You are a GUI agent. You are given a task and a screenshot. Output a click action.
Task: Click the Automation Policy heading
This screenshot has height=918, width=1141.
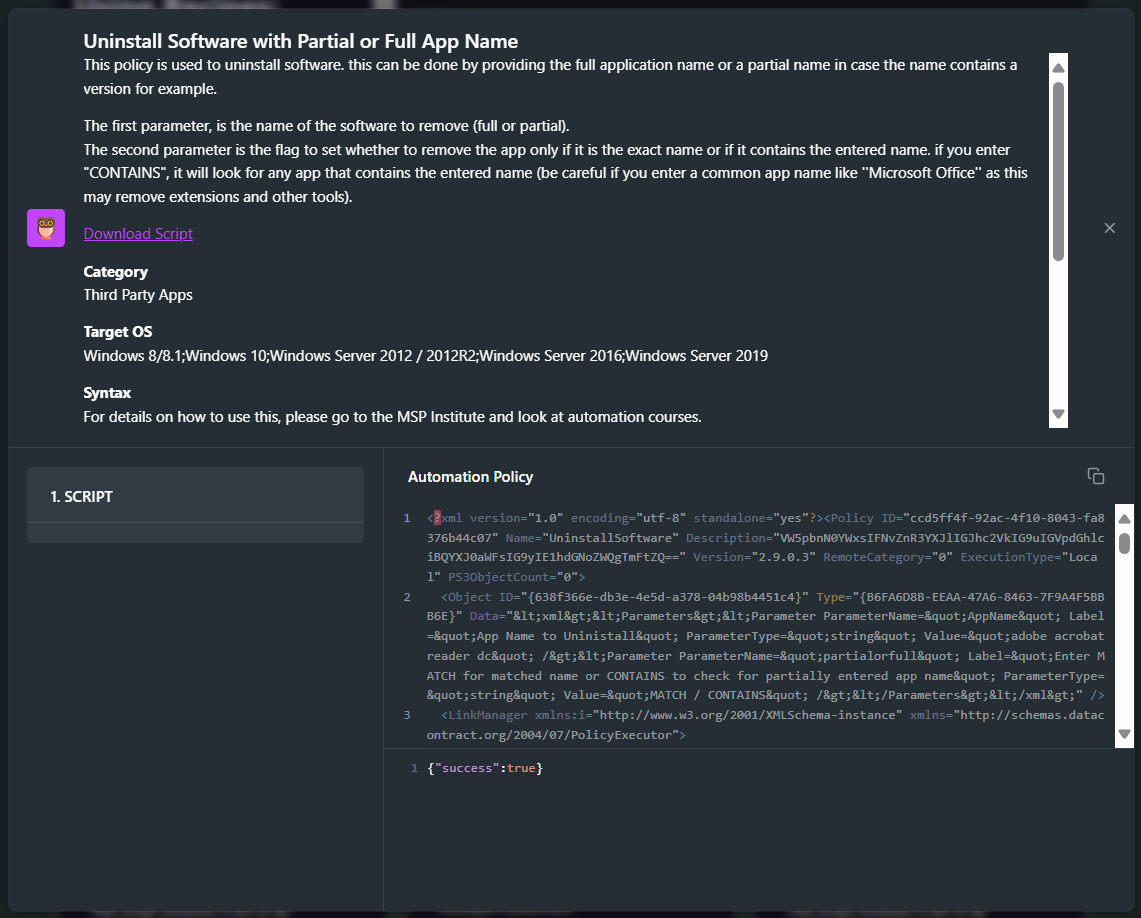470,476
